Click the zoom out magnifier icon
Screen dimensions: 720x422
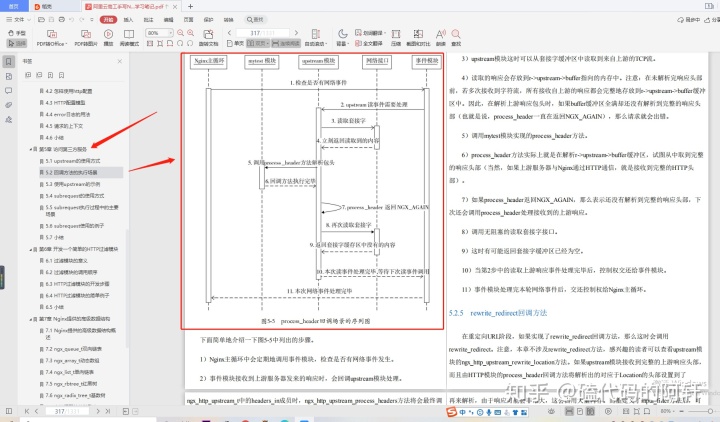pyautogui.click(x=180, y=33)
